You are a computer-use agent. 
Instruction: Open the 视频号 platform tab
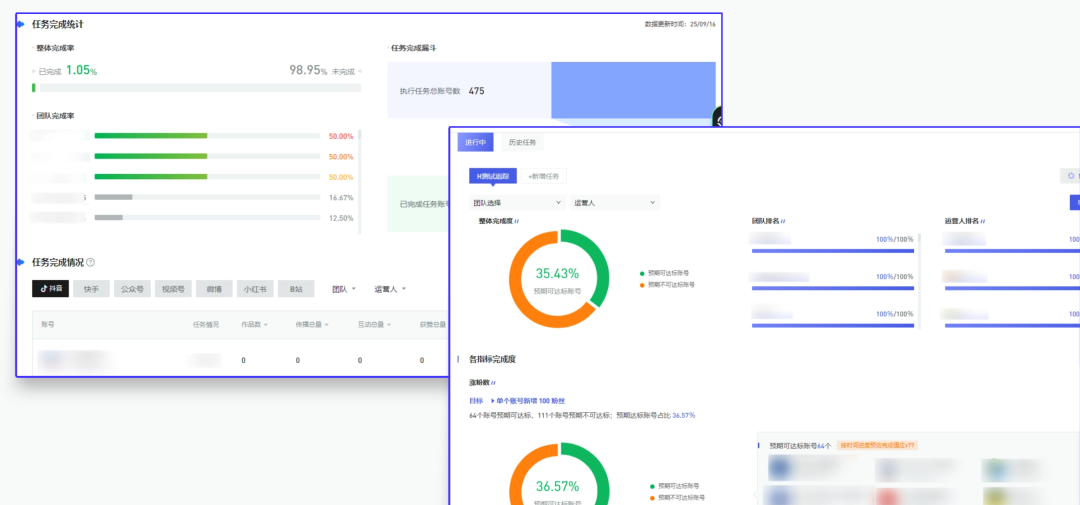[x=173, y=289]
